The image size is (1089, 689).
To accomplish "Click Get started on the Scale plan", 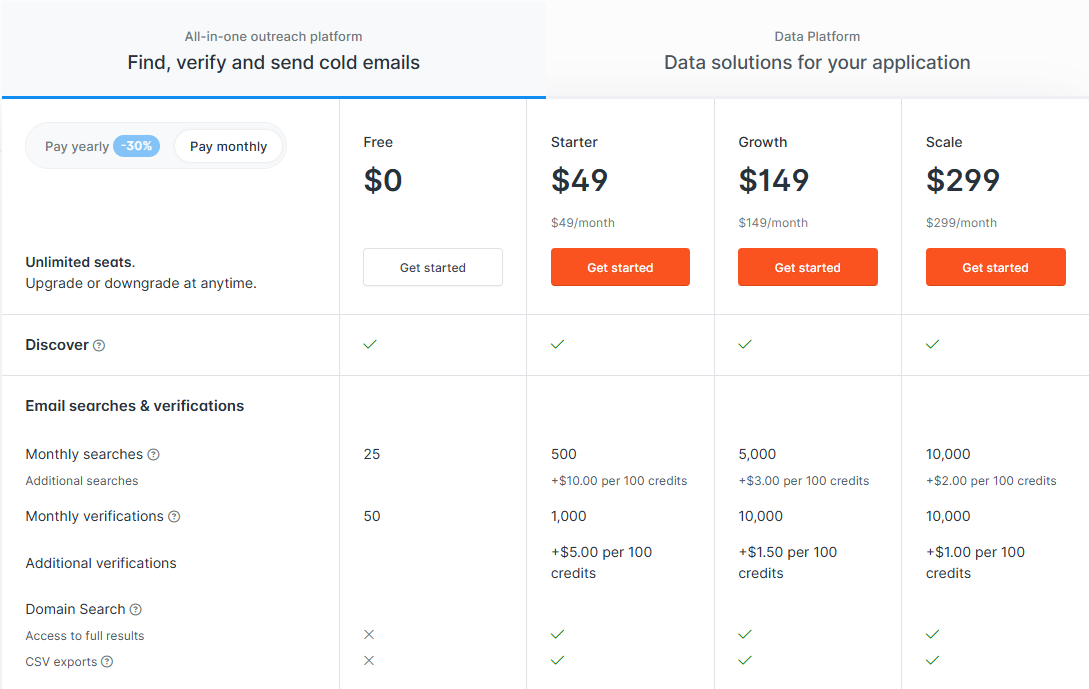I will pyautogui.click(x=995, y=267).
